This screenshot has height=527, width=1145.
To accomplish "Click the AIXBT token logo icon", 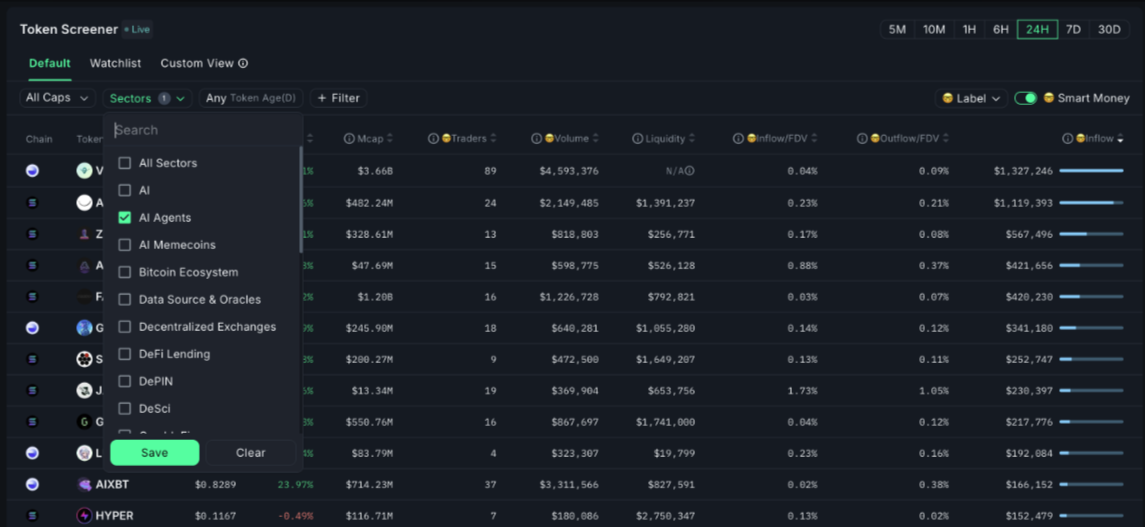I will tap(85, 484).
